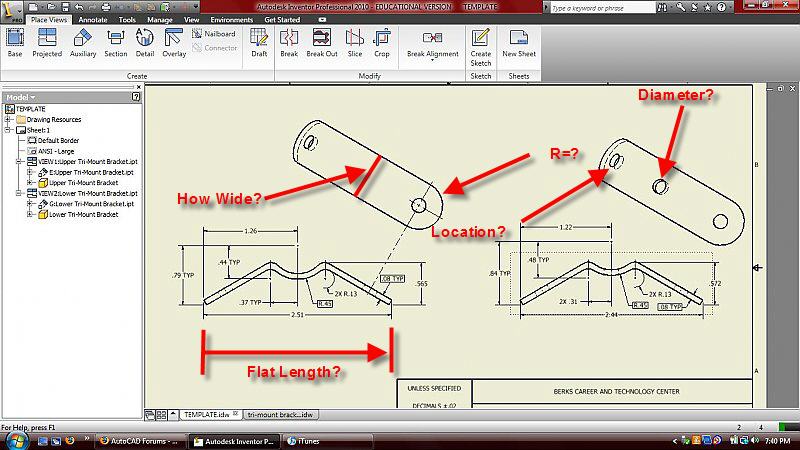Collapse VIEW1:Upper Tri-Mount Bracket.ipt node

point(19,161)
